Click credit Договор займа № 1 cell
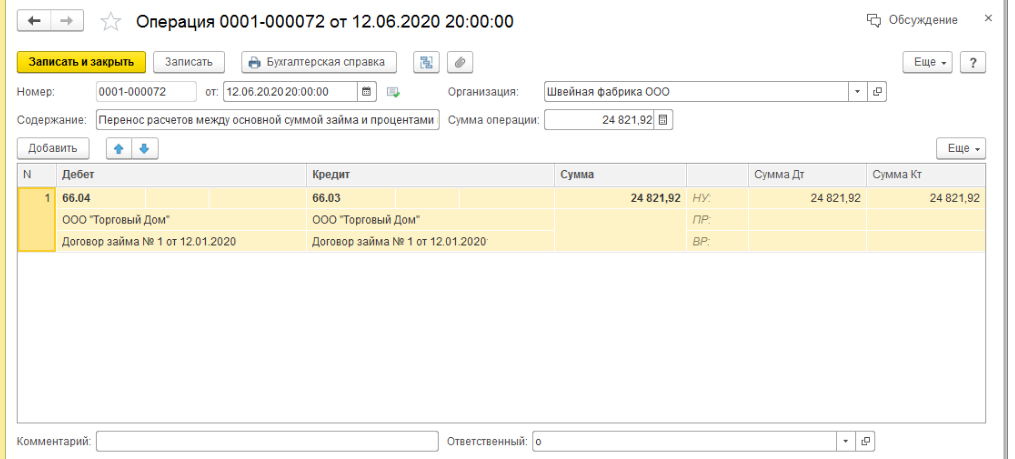This screenshot has height=459, width=1015. [x=430, y=242]
